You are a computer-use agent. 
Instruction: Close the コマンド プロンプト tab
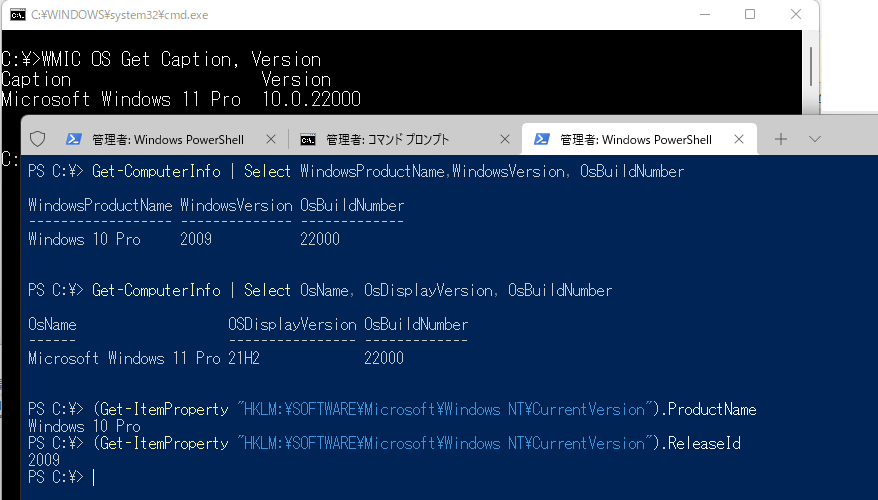pyautogui.click(x=505, y=139)
